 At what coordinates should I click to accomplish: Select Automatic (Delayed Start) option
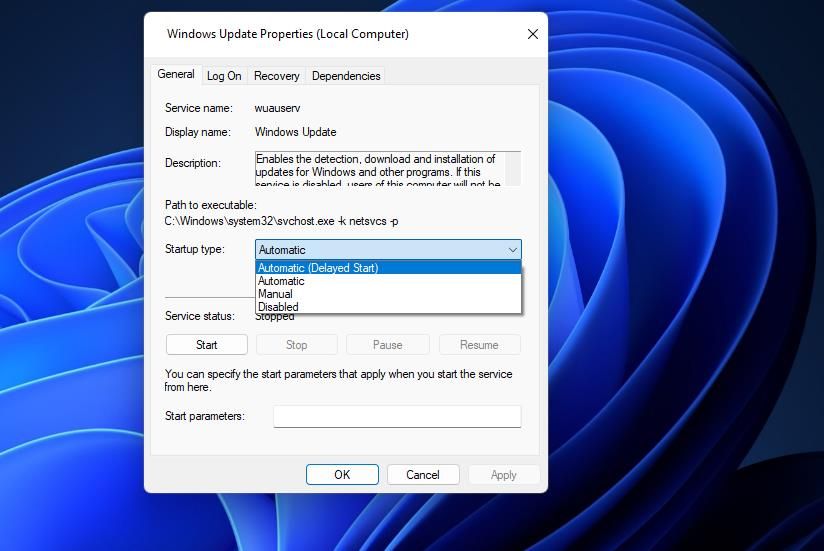(388, 268)
